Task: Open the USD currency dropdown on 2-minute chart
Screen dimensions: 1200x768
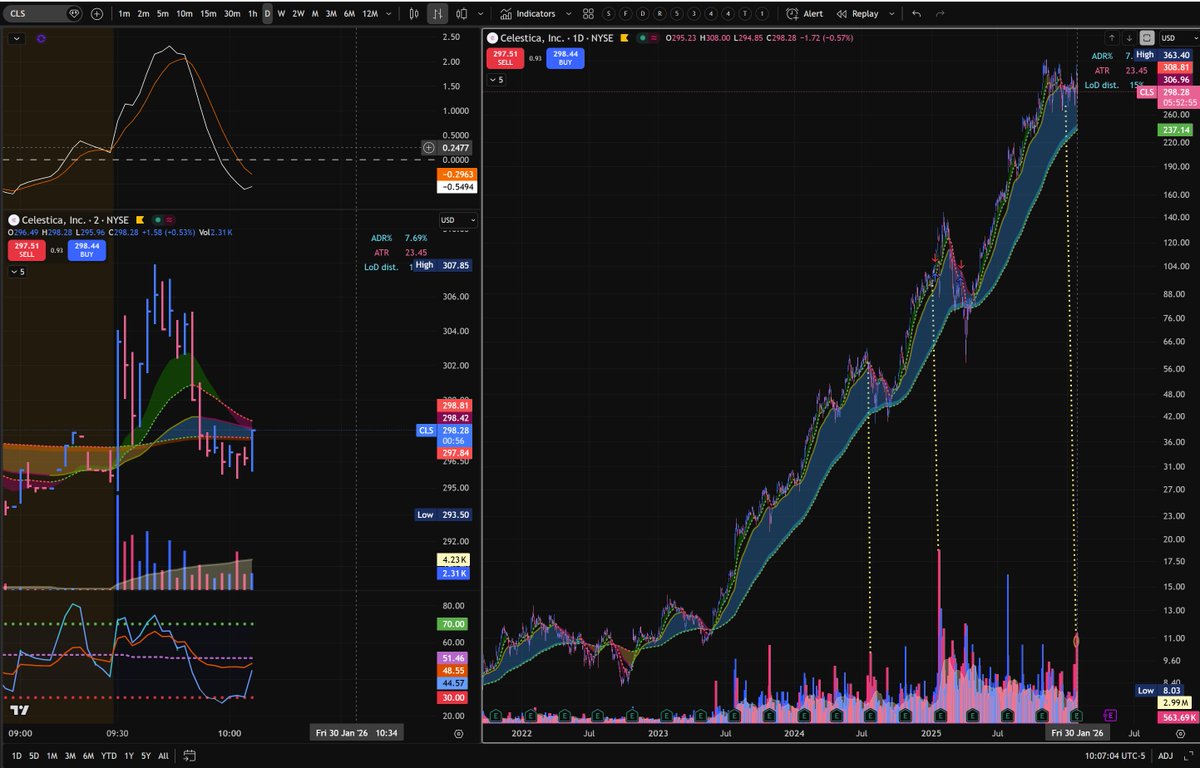Action: point(459,220)
